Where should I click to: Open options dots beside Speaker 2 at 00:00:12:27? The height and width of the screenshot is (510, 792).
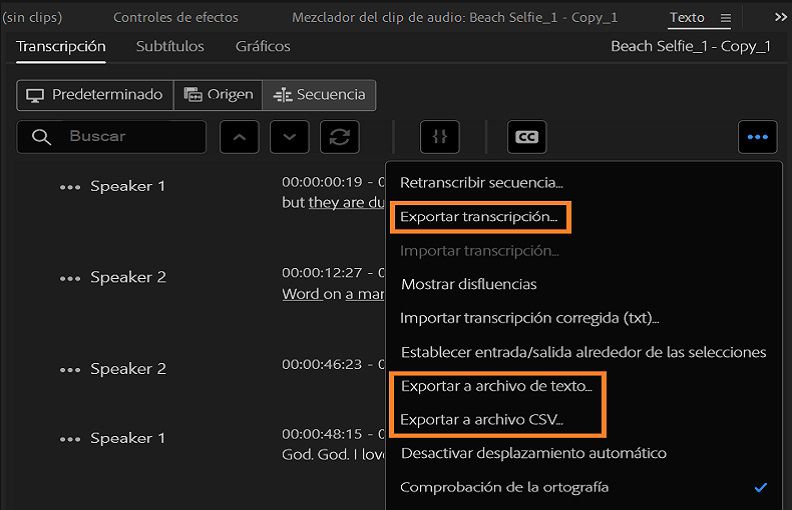pyautogui.click(x=70, y=278)
